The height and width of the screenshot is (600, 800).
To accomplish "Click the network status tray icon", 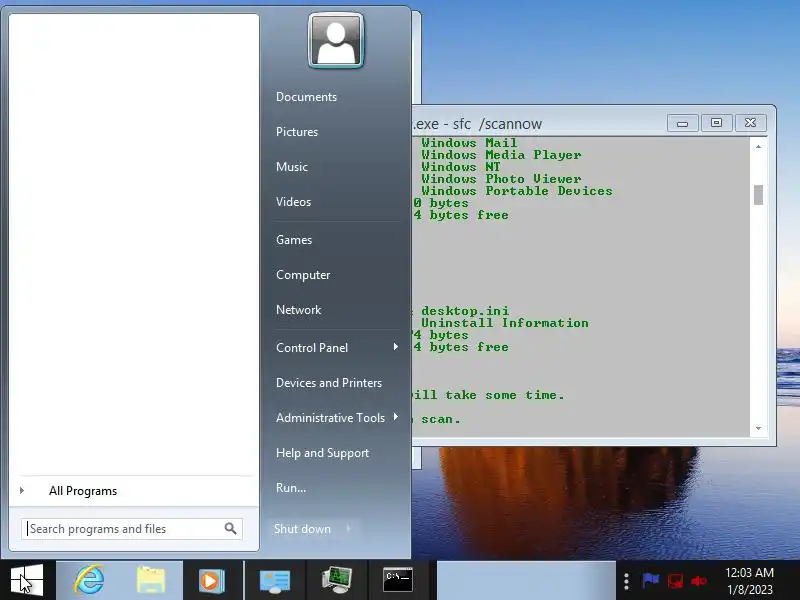I will (676, 581).
